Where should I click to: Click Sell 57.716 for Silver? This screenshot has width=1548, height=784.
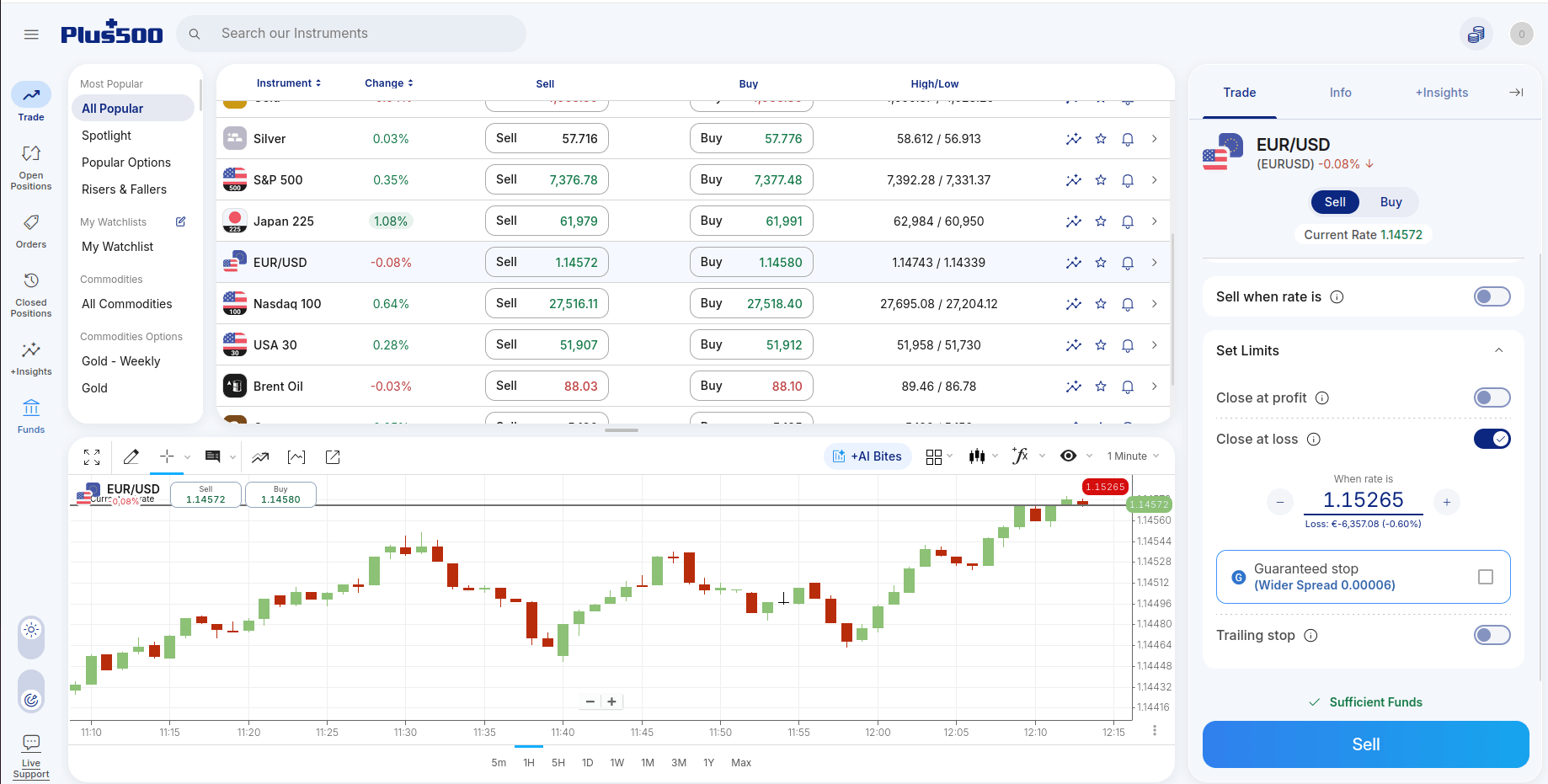(547, 138)
